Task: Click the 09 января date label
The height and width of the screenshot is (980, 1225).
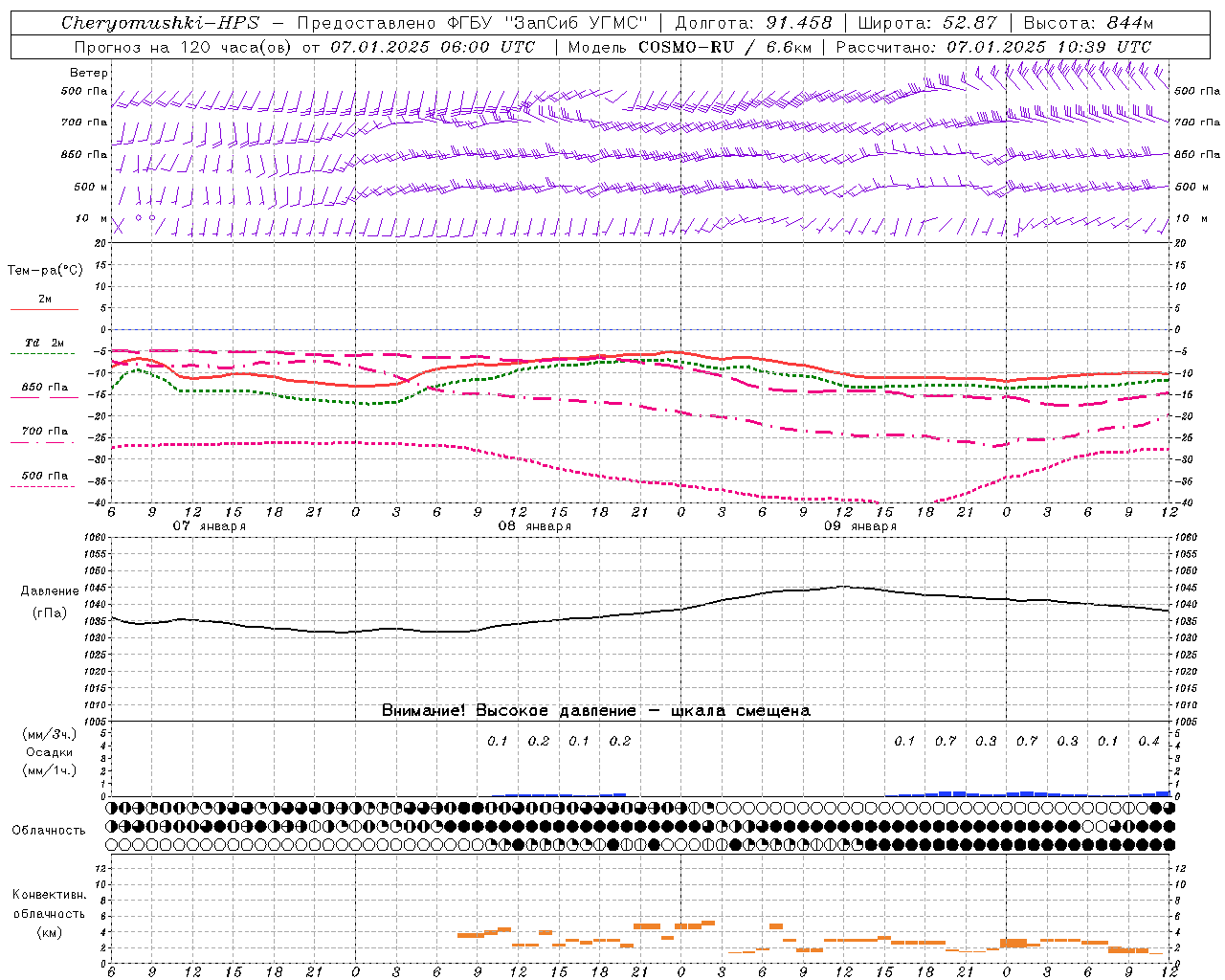Action: click(x=860, y=526)
